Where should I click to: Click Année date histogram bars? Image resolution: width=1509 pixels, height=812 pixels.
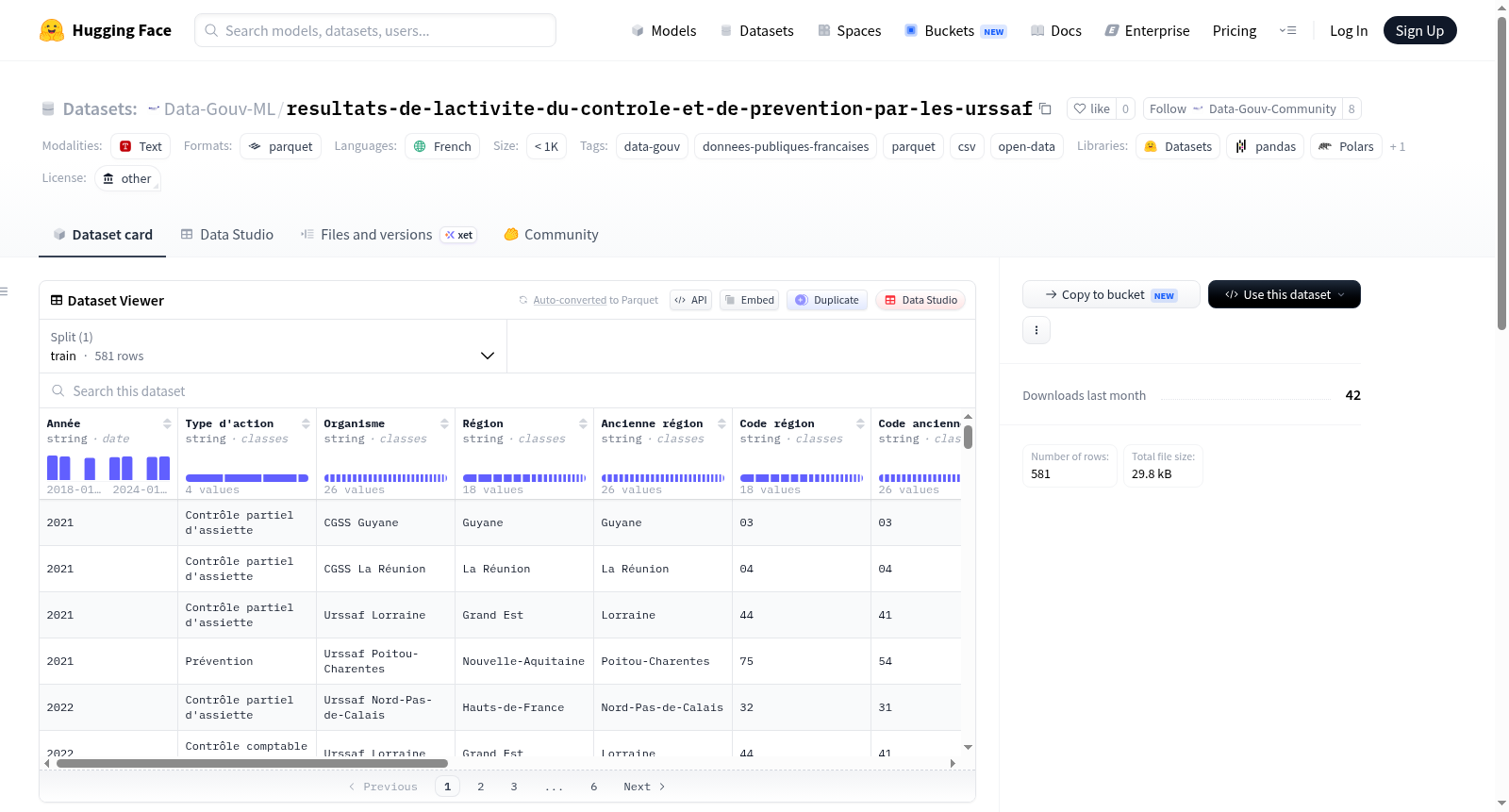[x=108, y=468]
